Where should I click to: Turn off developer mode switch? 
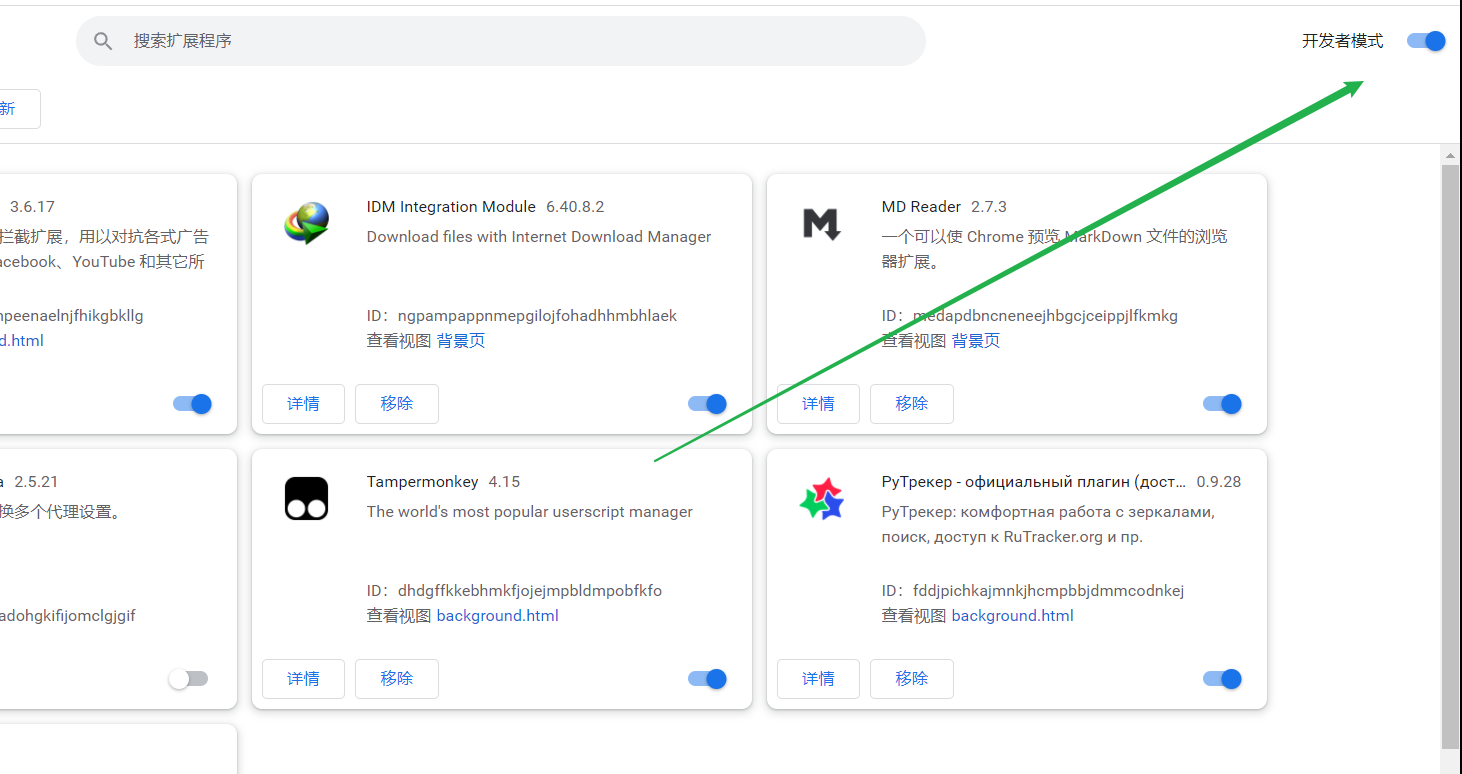tap(1425, 41)
